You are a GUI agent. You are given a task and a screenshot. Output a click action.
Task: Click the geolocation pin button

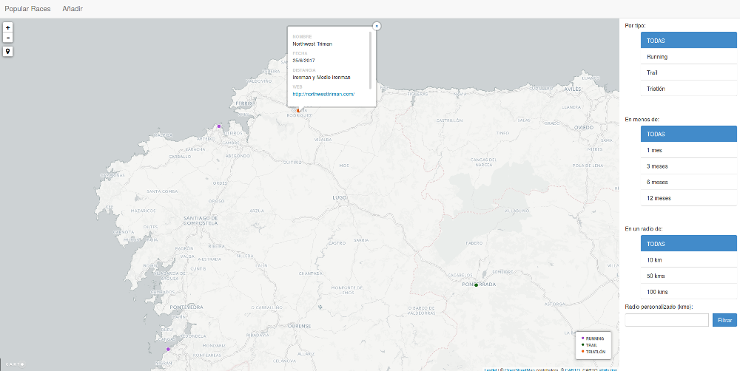pyautogui.click(x=8, y=51)
